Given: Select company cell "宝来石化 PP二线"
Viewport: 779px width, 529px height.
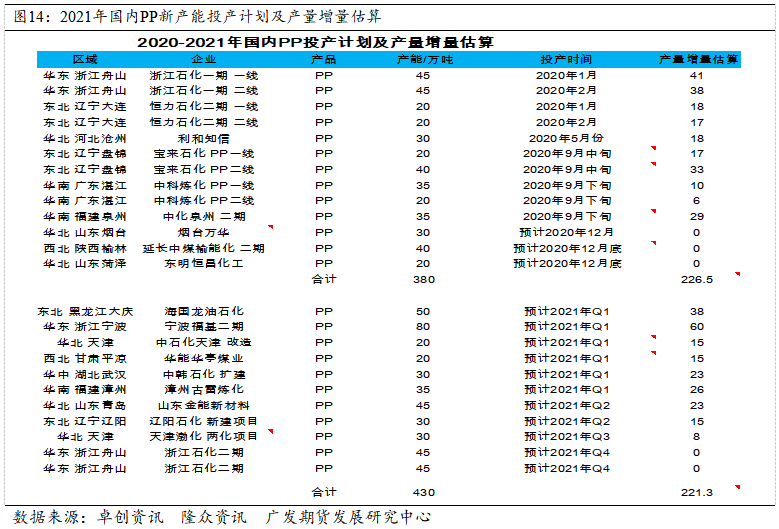Looking at the screenshot, I should (204, 169).
